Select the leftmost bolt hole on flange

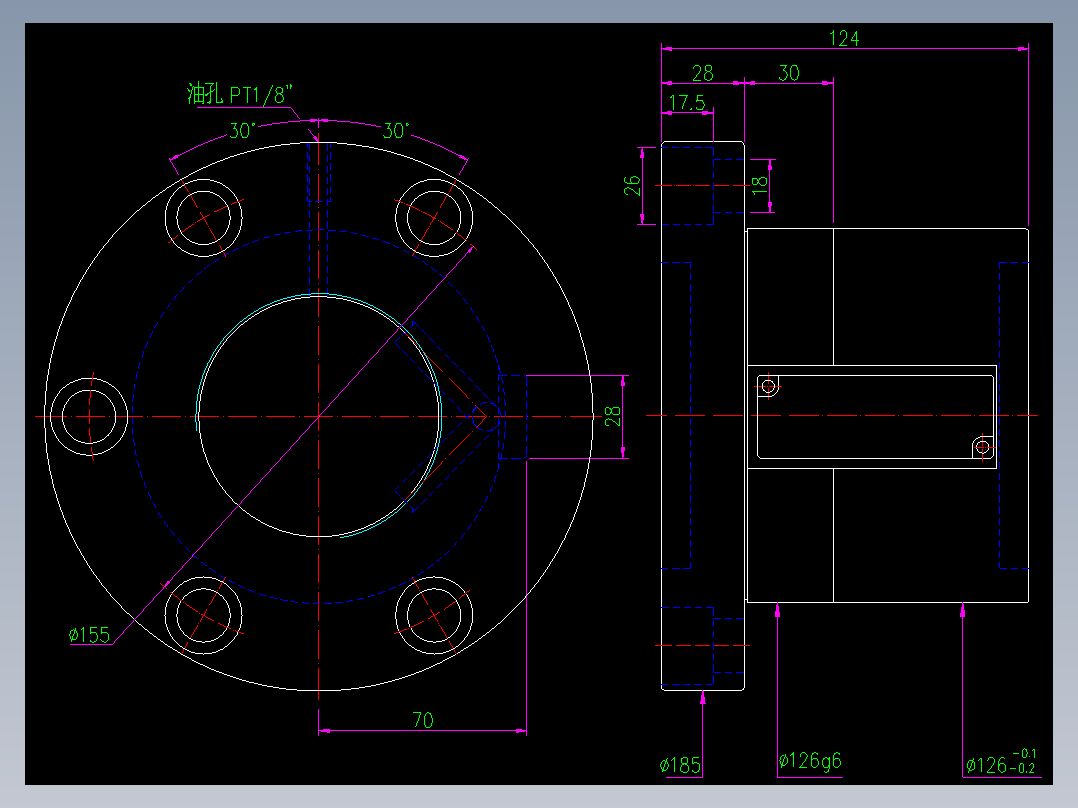(89, 416)
